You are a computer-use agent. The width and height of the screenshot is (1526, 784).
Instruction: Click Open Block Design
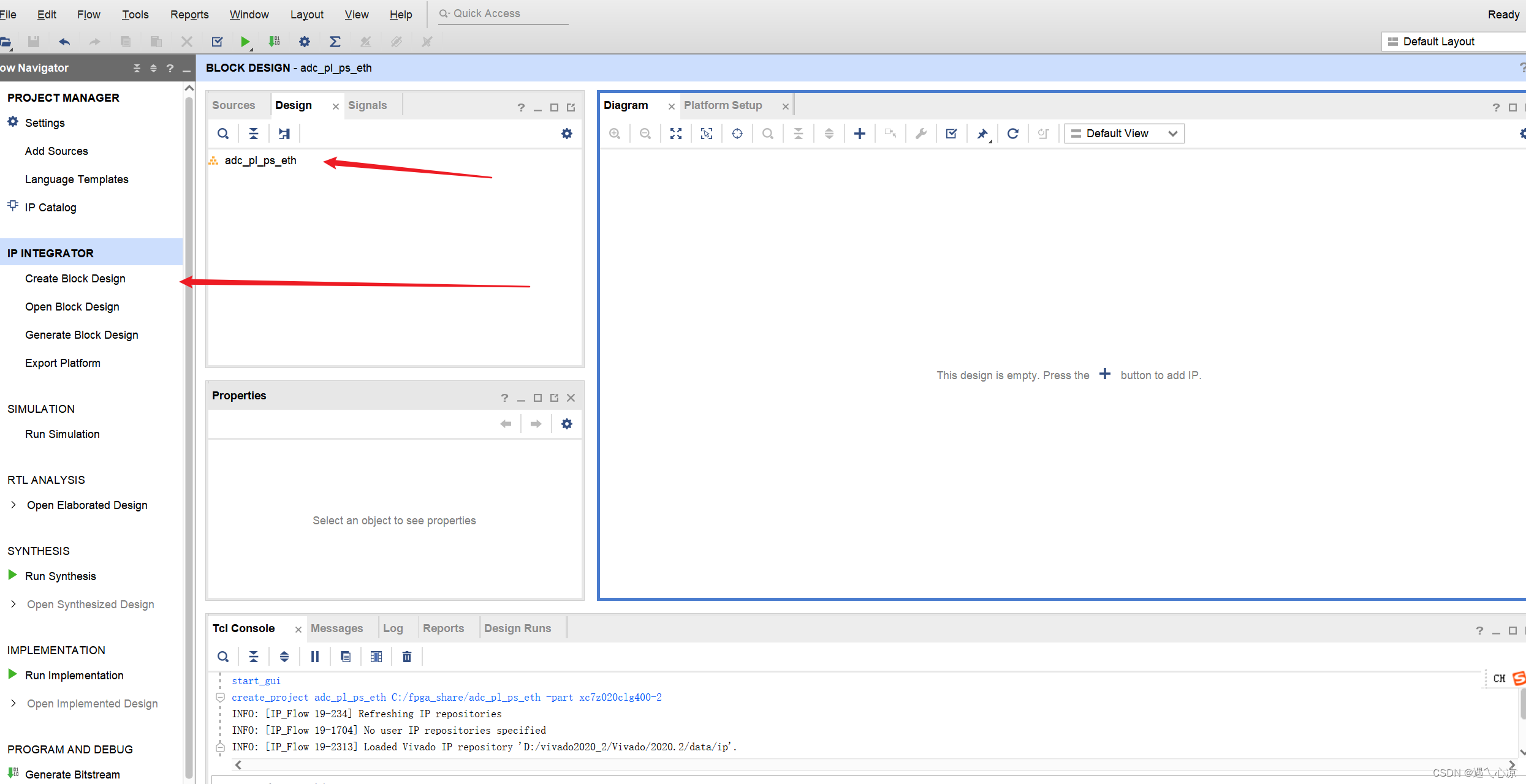coord(72,307)
